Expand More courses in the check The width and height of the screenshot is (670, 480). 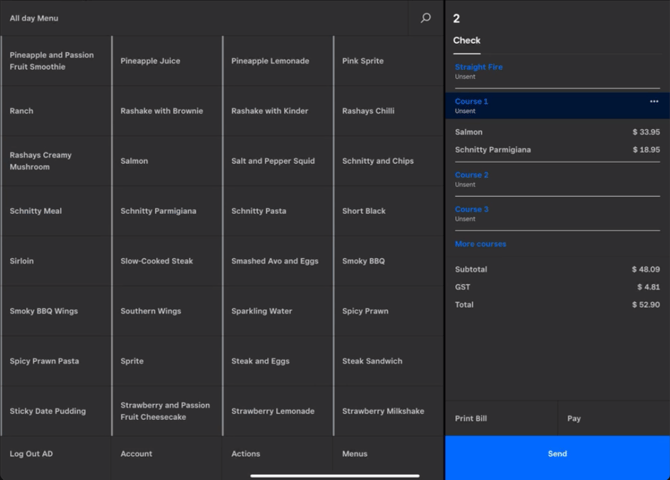pyautogui.click(x=481, y=244)
